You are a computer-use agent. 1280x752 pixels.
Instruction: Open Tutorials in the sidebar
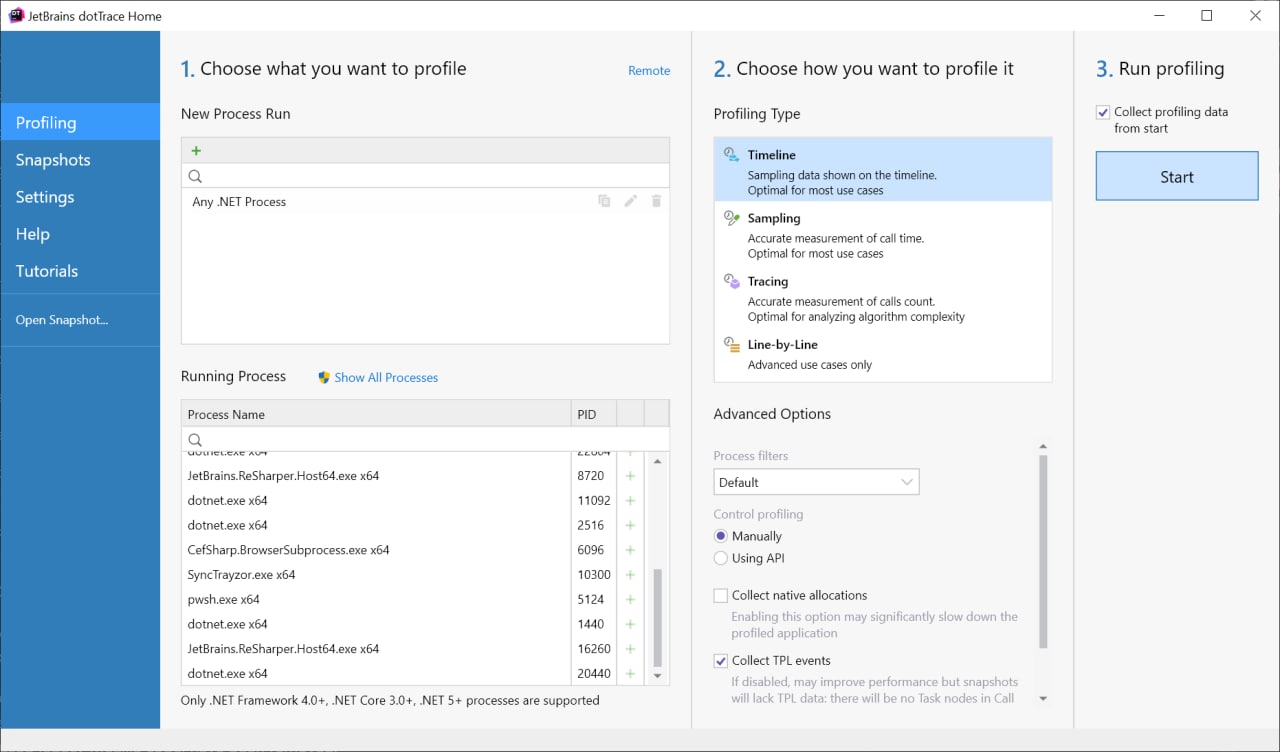80,270
